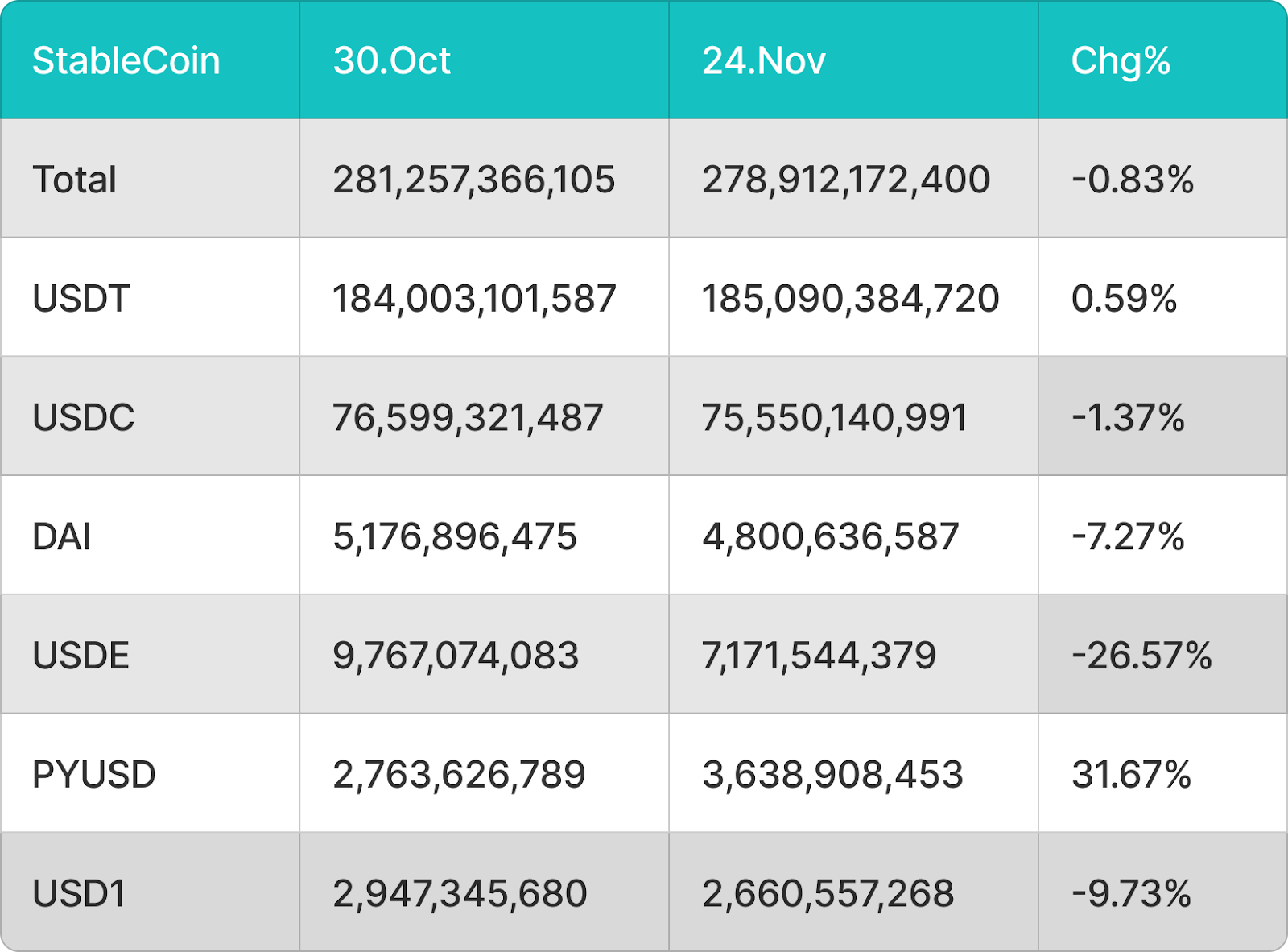Click the StableCoin column header
This screenshot has width=1288, height=952.
point(126,61)
